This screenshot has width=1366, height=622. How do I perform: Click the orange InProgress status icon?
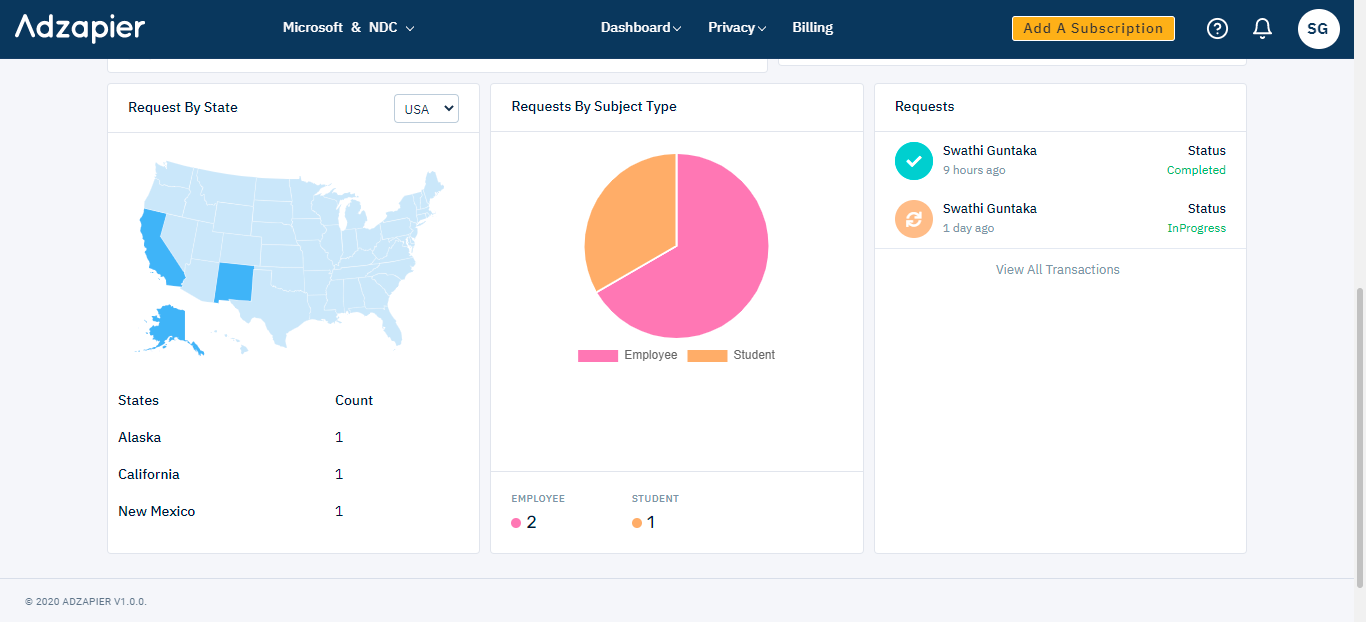click(913, 219)
